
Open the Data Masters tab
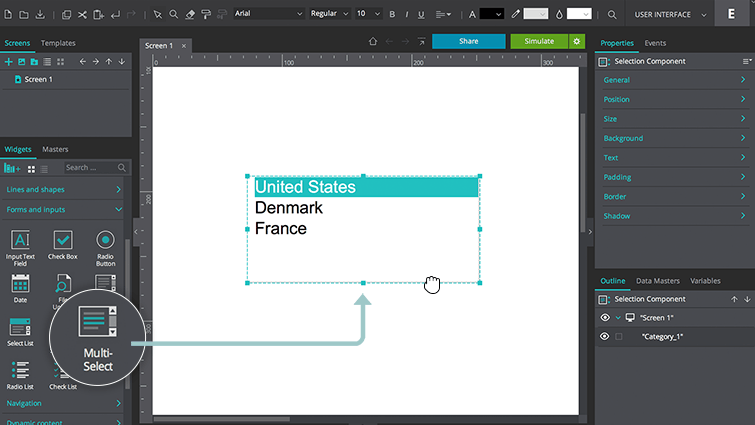pos(658,281)
